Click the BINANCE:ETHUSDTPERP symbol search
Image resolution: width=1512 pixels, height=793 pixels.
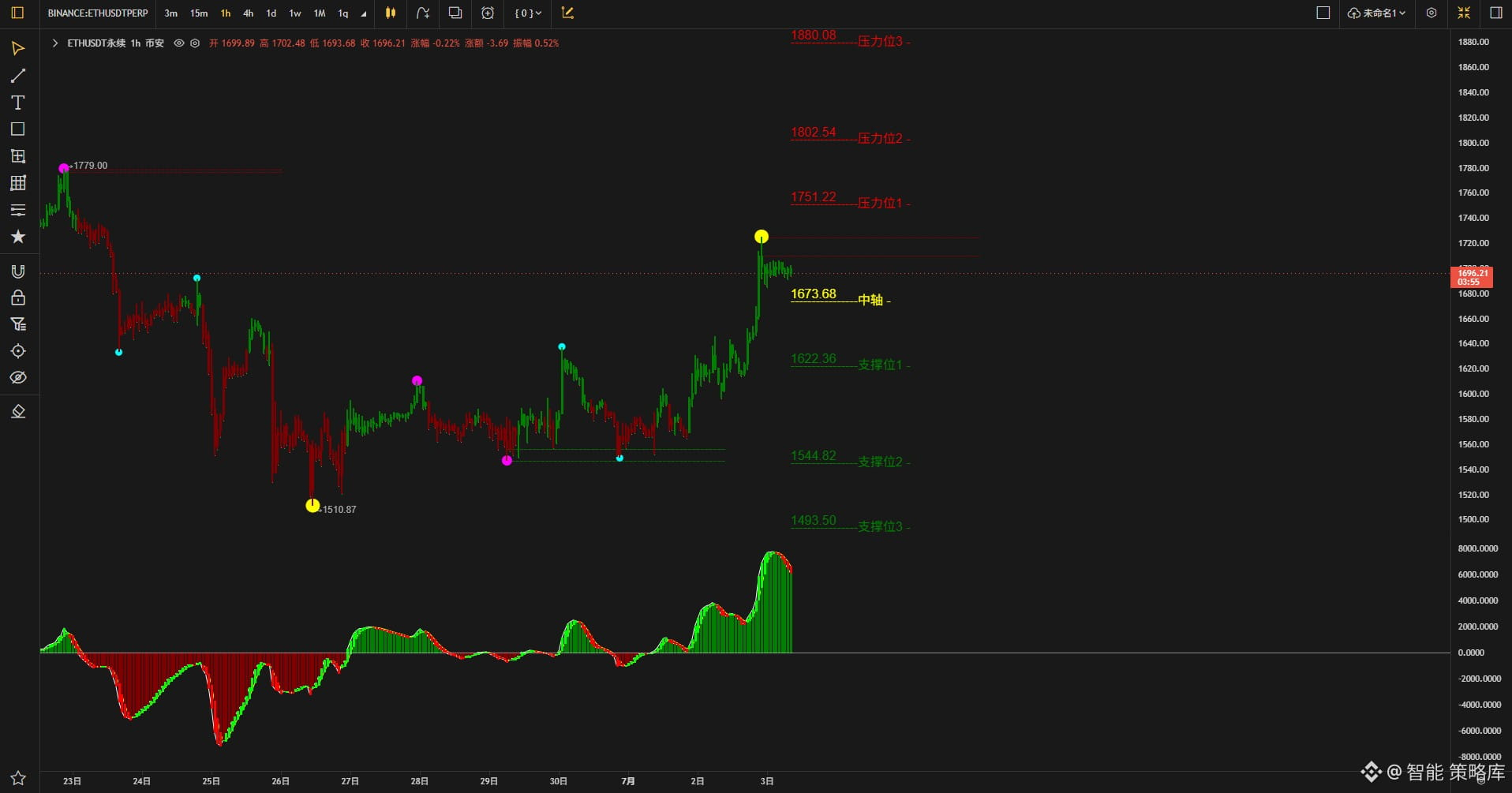(x=98, y=13)
